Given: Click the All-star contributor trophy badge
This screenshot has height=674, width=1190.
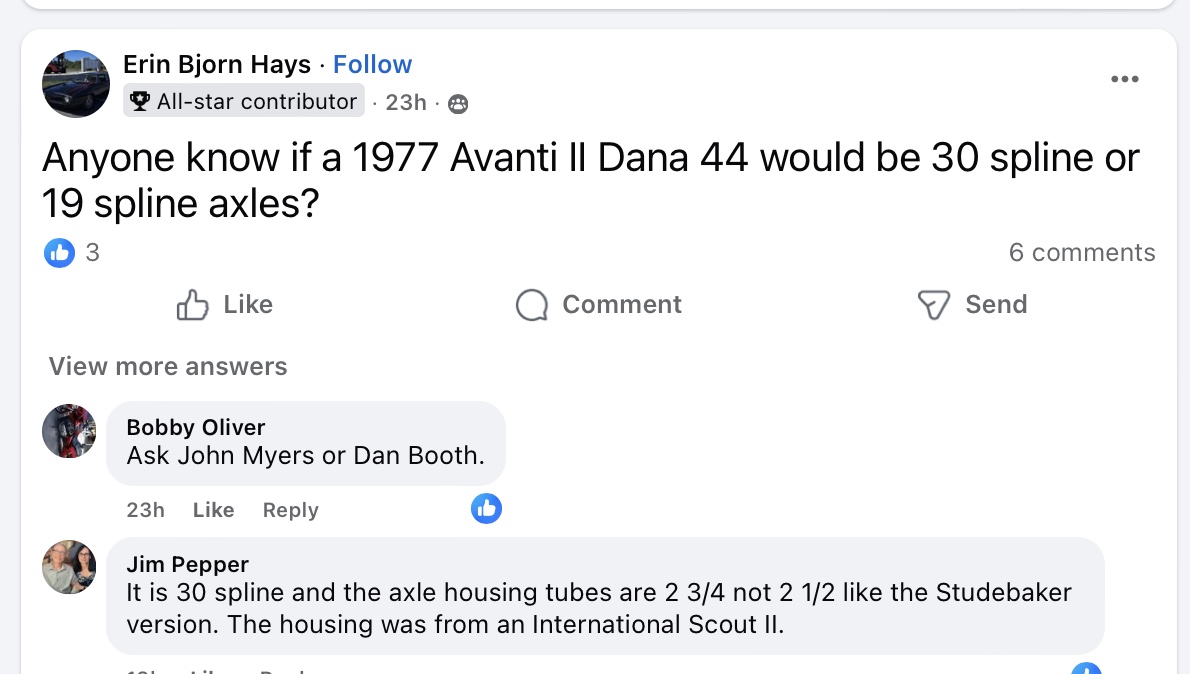Looking at the screenshot, I should (x=141, y=102).
